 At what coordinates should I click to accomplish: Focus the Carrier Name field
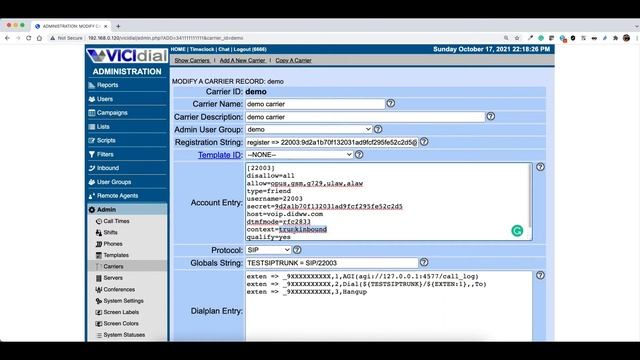pos(315,104)
